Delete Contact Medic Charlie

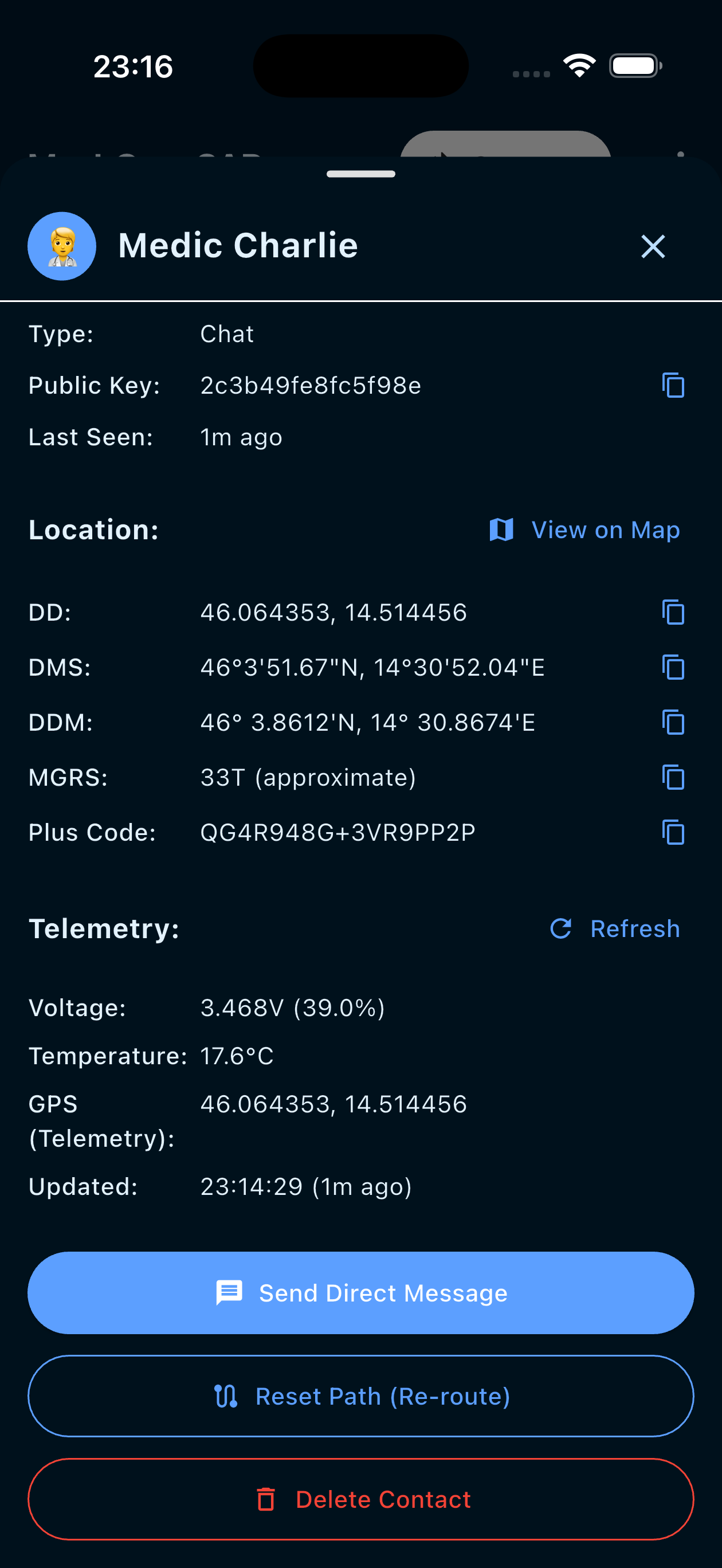361,1499
